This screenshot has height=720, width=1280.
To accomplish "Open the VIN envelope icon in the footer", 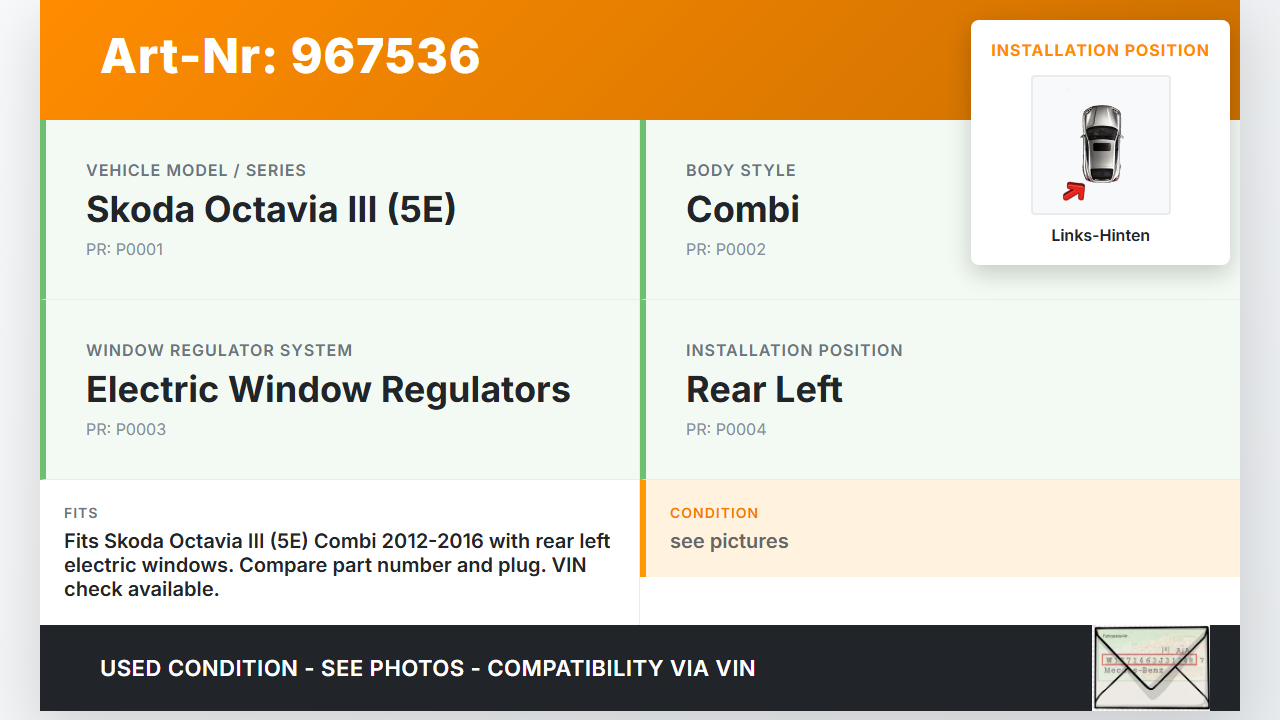I will tap(1151, 667).
